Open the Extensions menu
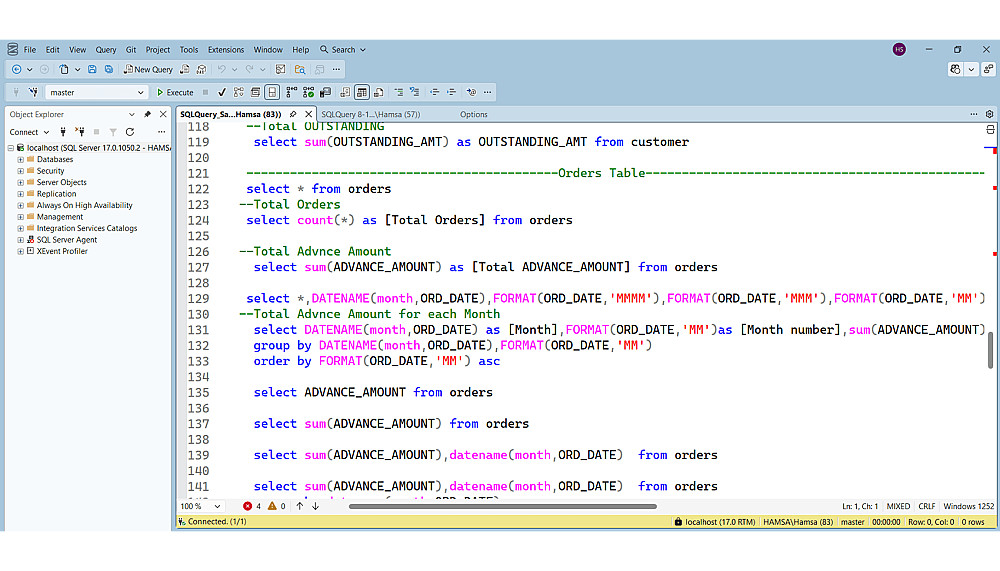 [226, 49]
